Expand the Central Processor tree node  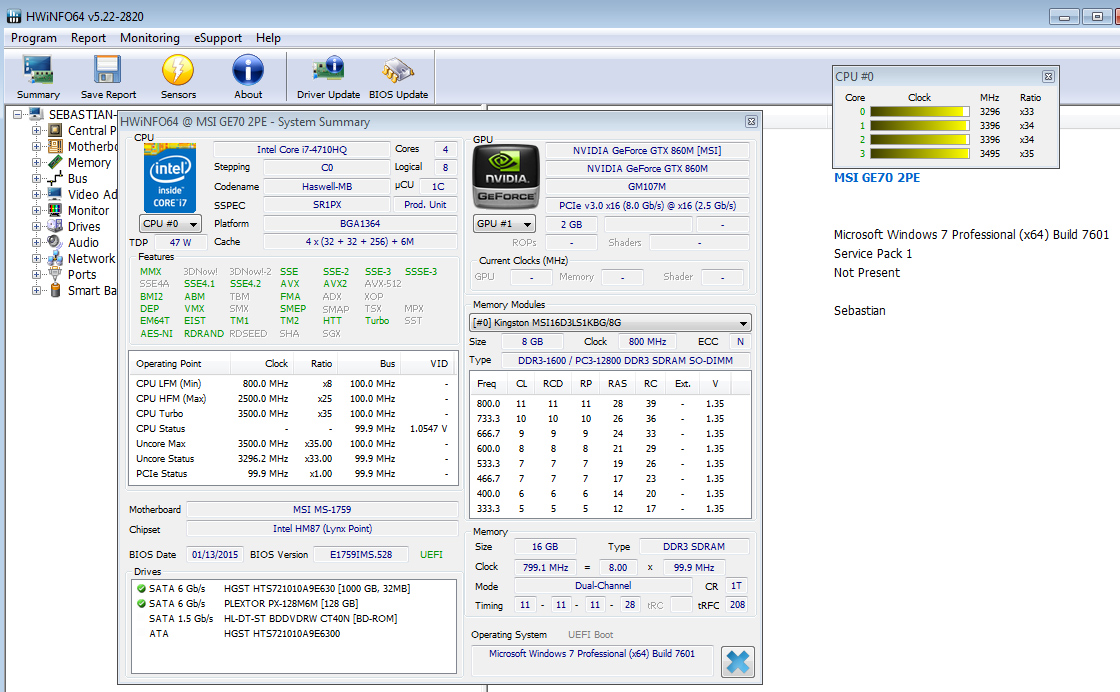[x=36, y=130]
